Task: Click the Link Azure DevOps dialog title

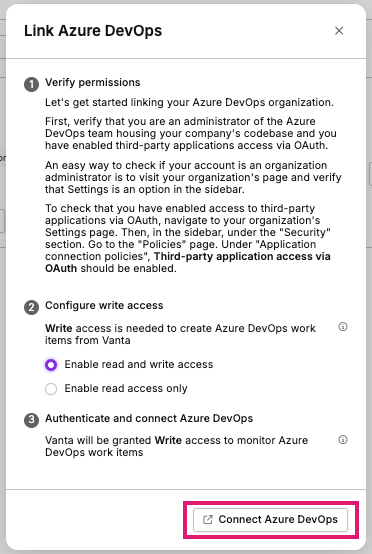Action: [x=93, y=31]
